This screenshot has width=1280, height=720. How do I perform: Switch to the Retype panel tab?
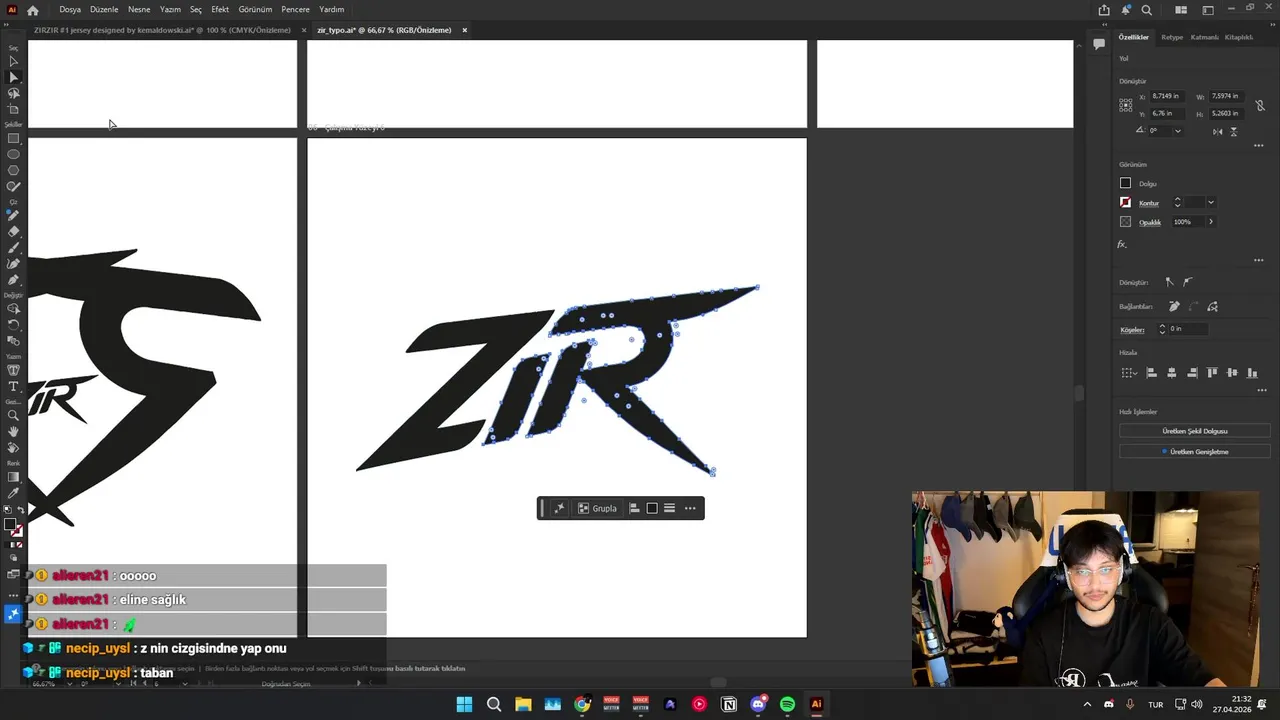pyautogui.click(x=1172, y=37)
